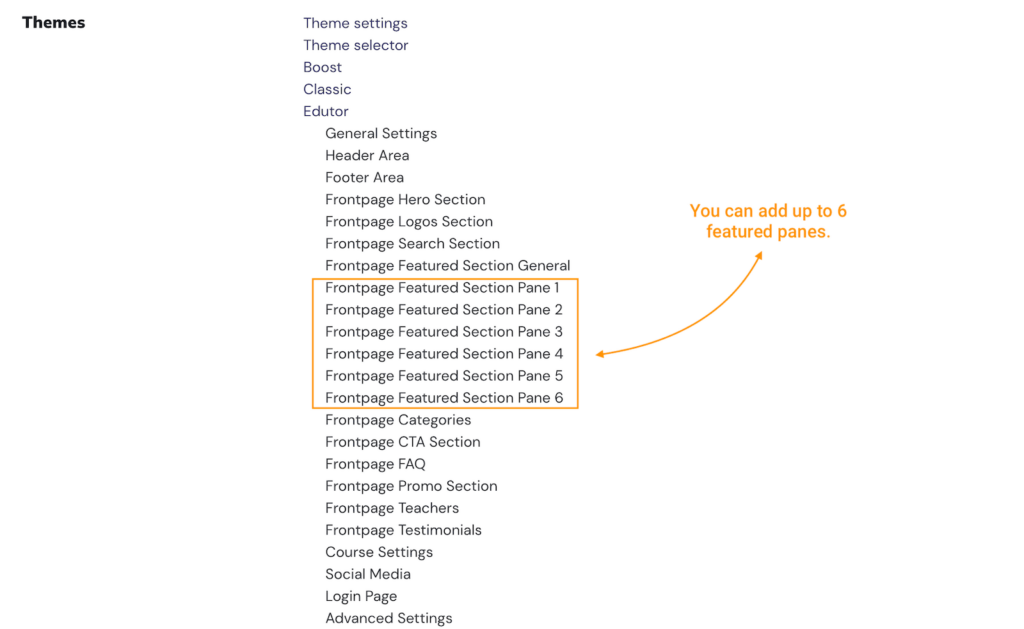Select Frontpage Featured Section General
Image resolution: width=1024 pixels, height=629 pixels.
coord(447,265)
